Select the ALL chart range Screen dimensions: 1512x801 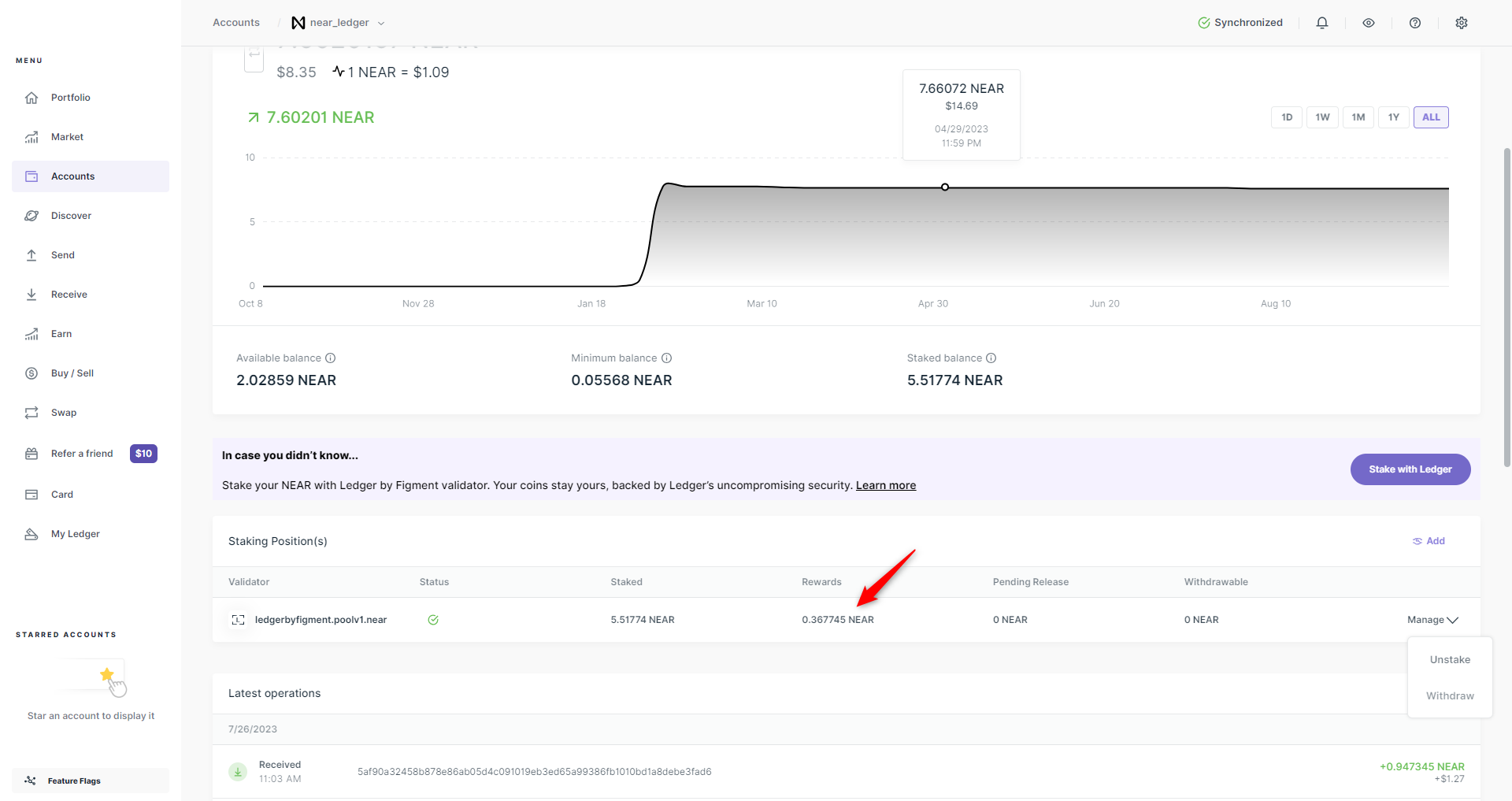1431,117
